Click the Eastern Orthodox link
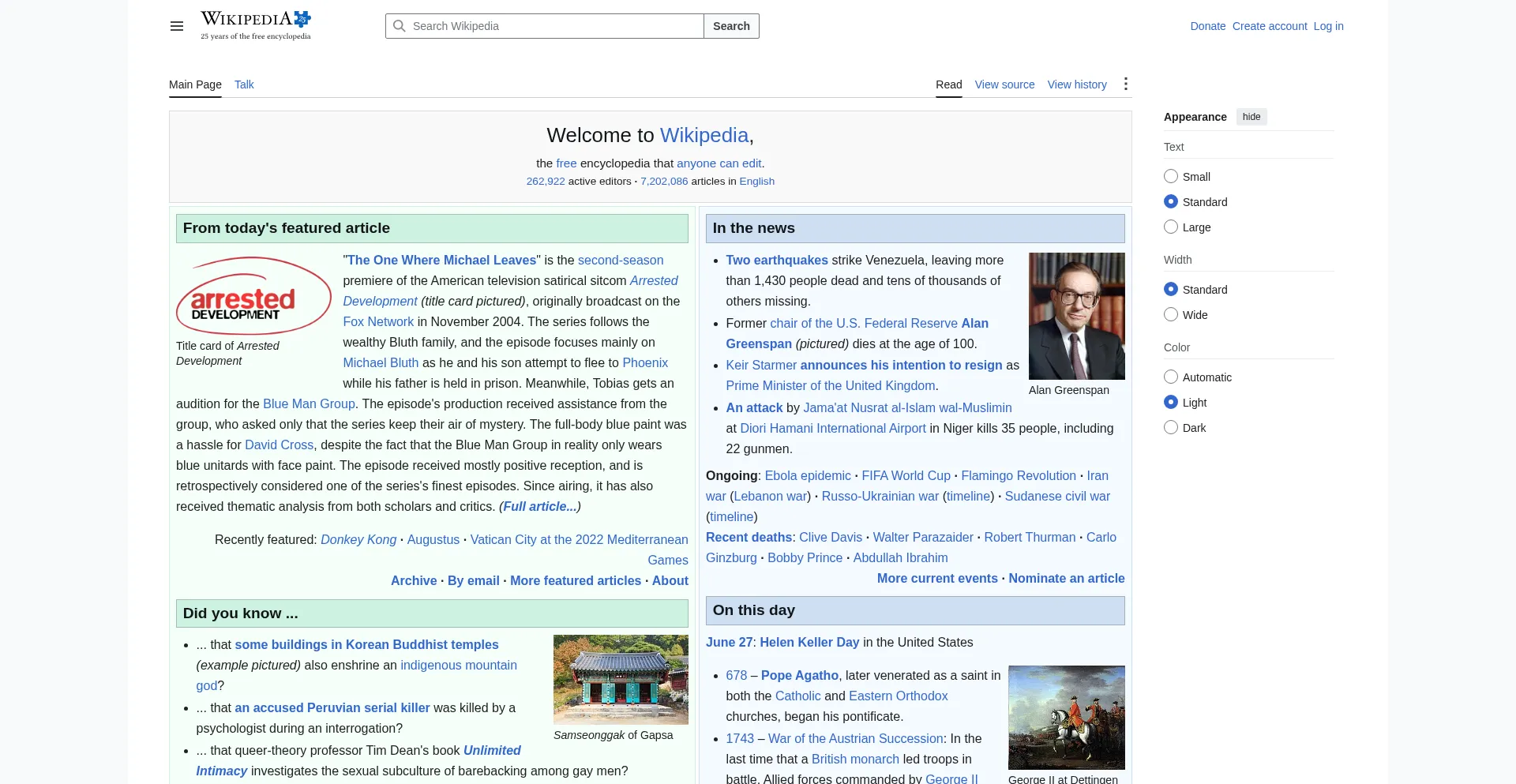 point(899,696)
